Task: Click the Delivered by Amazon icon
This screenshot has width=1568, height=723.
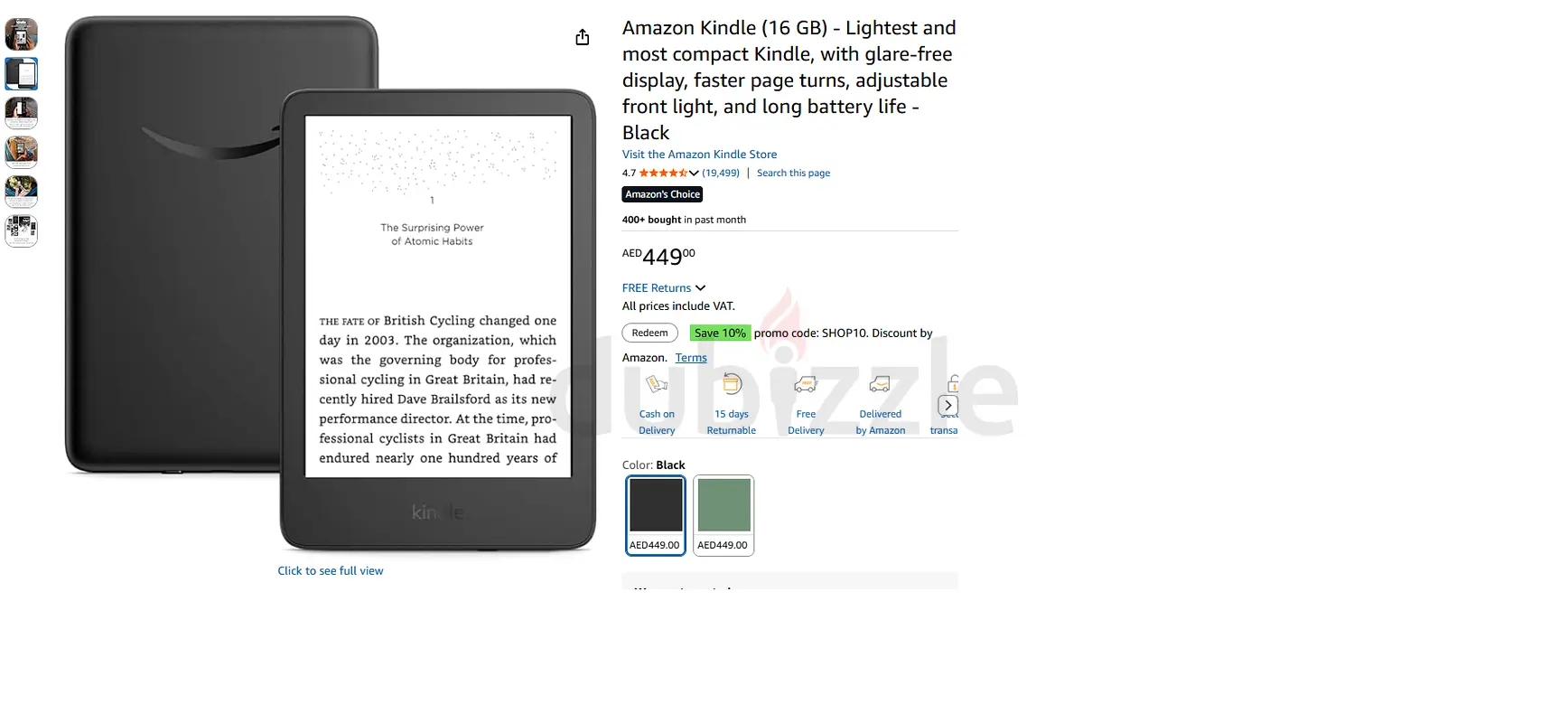Action: (880, 384)
